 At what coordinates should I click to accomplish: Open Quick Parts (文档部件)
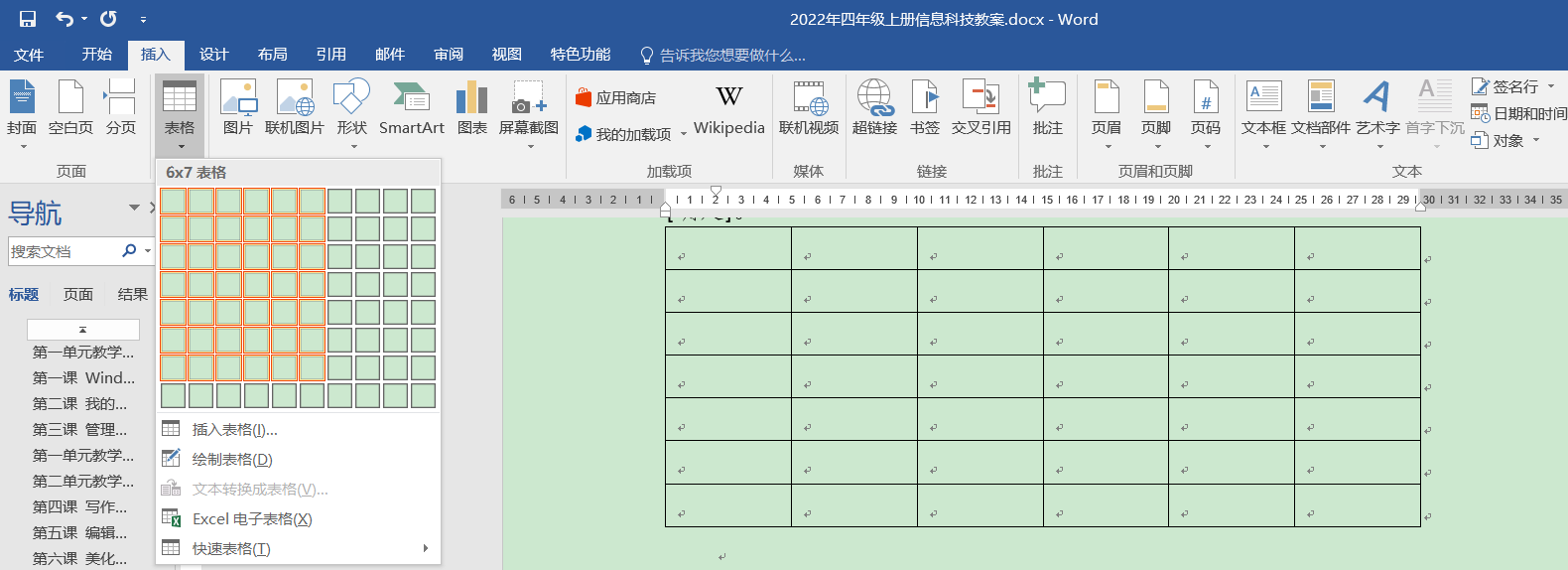[1321, 114]
